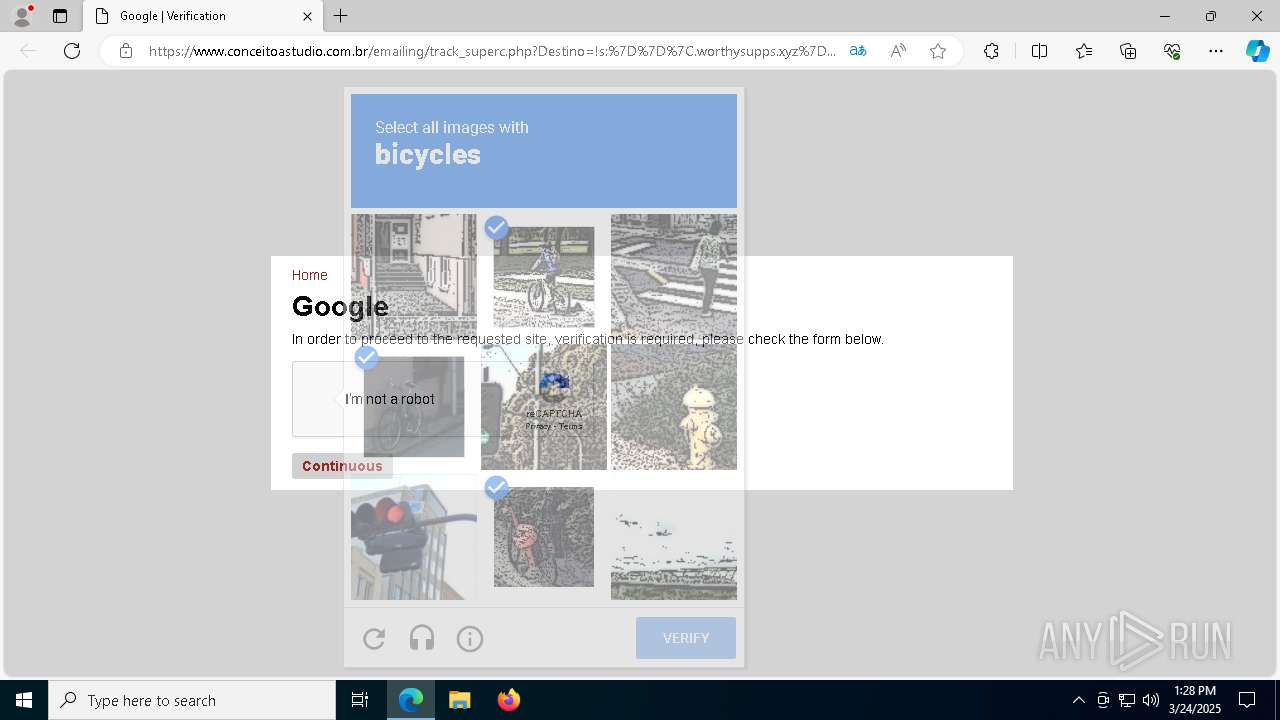This screenshot has height=720, width=1280.
Task: Open the translate page icon
Action: coord(858,51)
